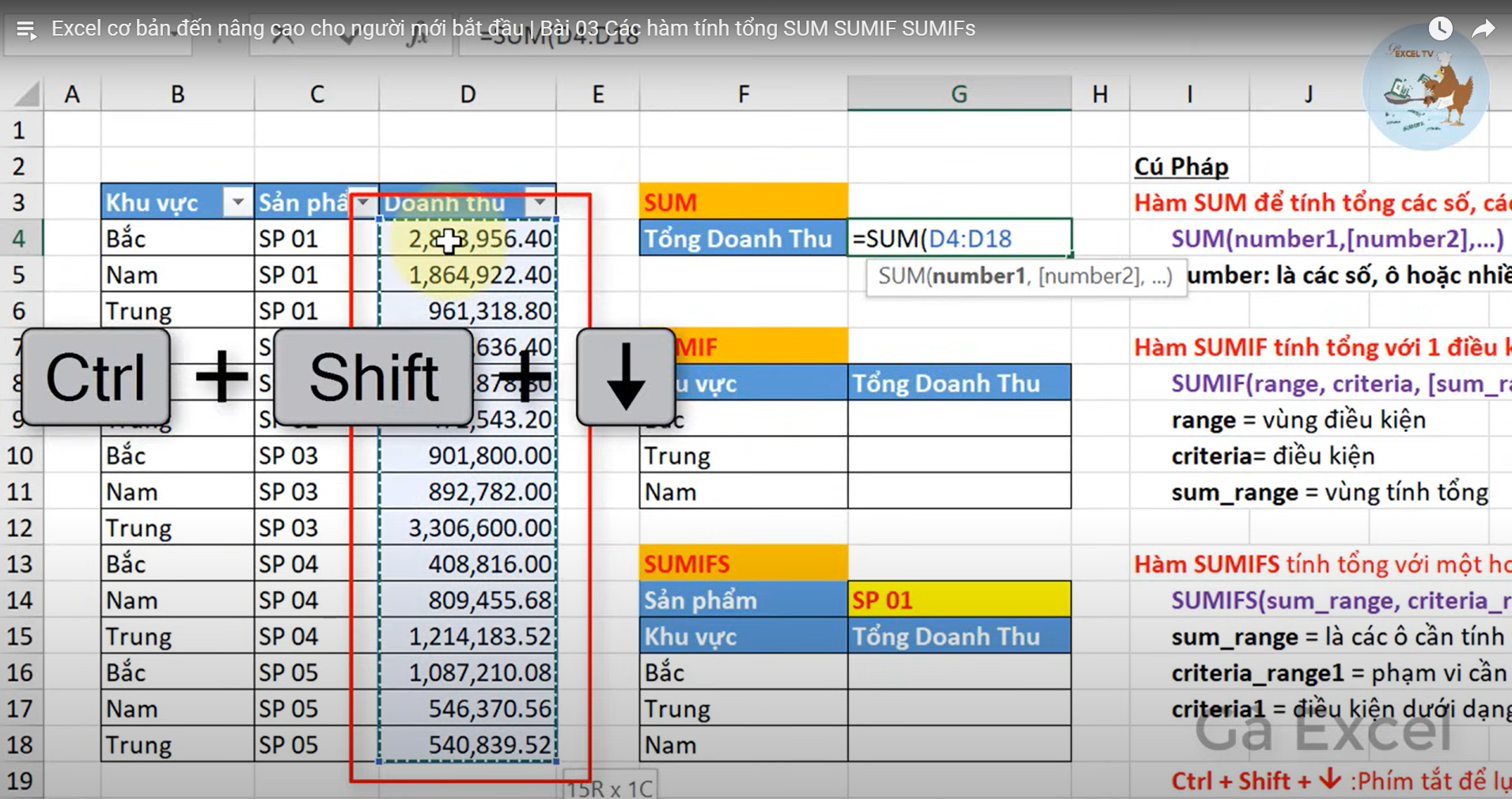The image size is (1512, 799).
Task: Click the SP 04 cell in row 13
Action: 316,564
